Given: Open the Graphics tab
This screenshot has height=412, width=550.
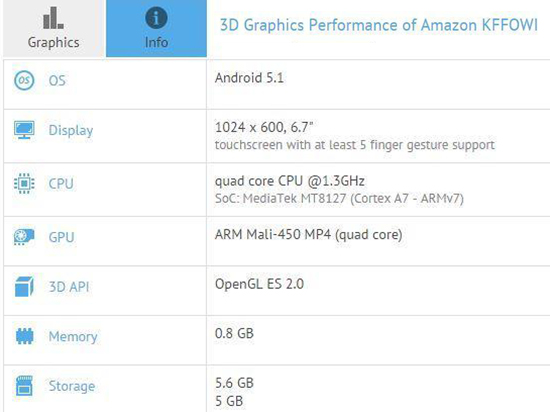Looking at the screenshot, I should [53, 28].
